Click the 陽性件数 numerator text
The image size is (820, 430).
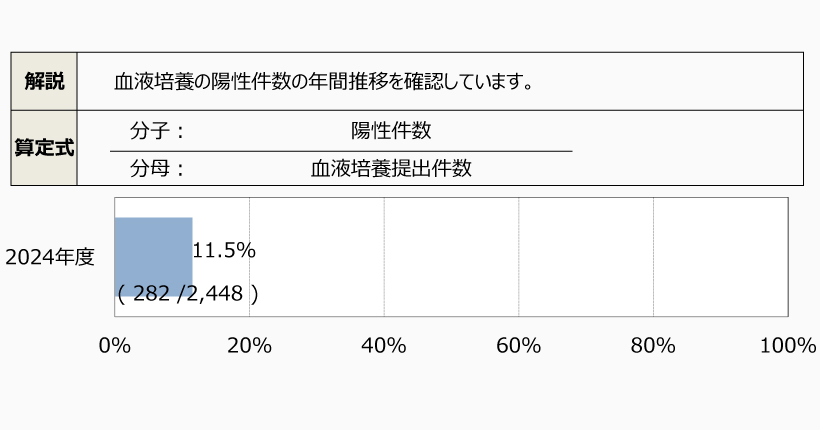click(391, 131)
